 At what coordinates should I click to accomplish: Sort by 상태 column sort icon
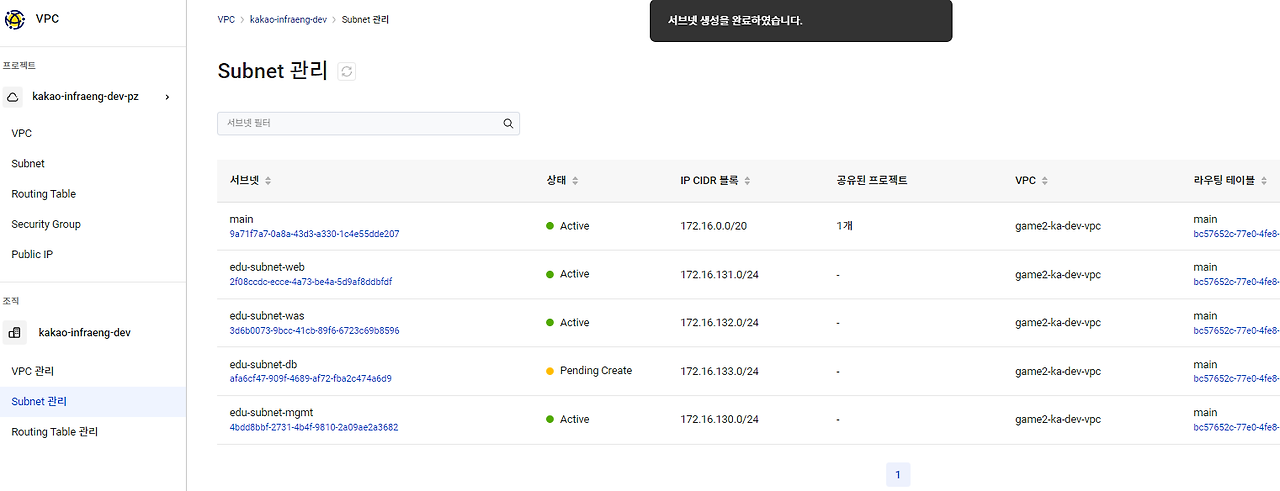(x=575, y=181)
